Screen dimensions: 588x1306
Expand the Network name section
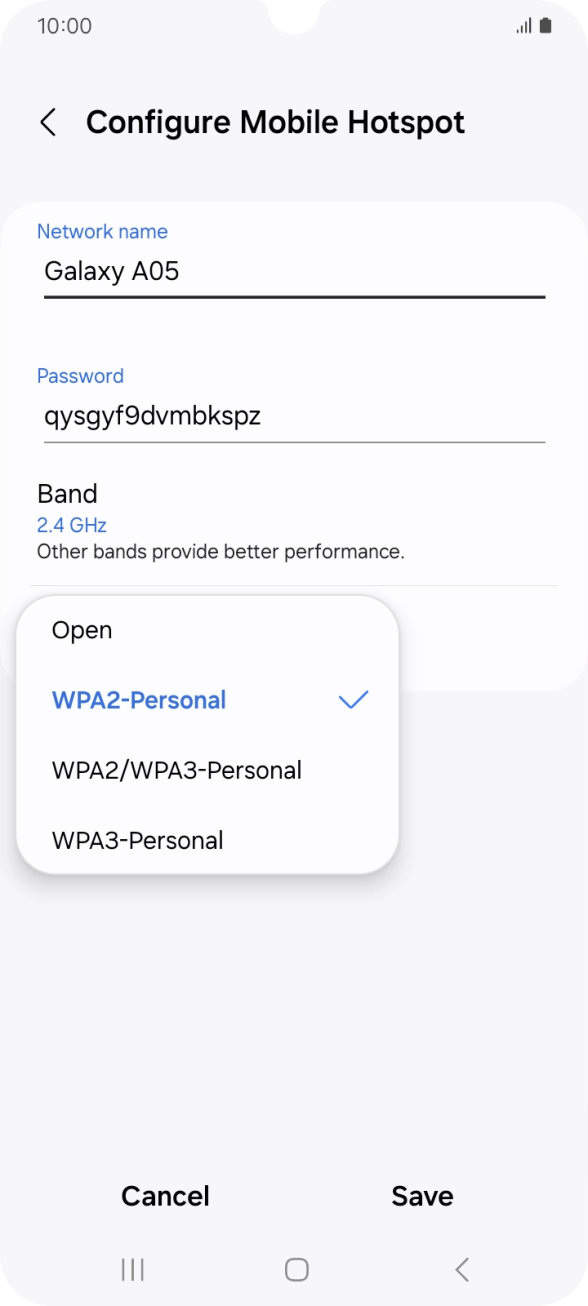[102, 231]
